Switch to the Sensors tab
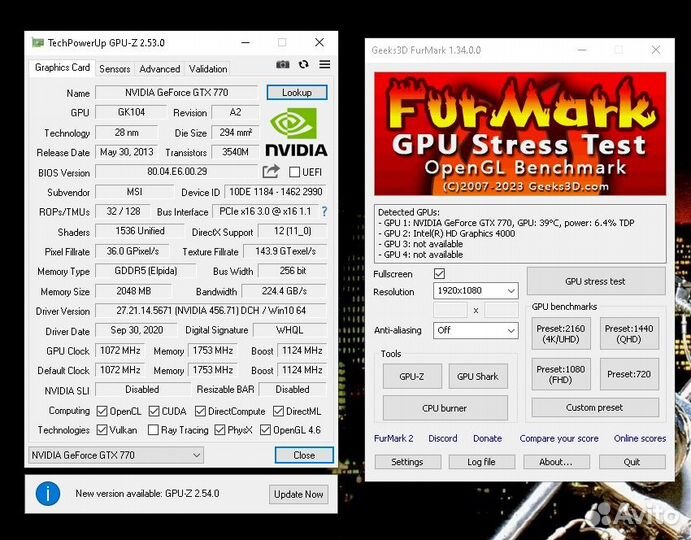The height and width of the screenshot is (540, 691). coord(115,69)
